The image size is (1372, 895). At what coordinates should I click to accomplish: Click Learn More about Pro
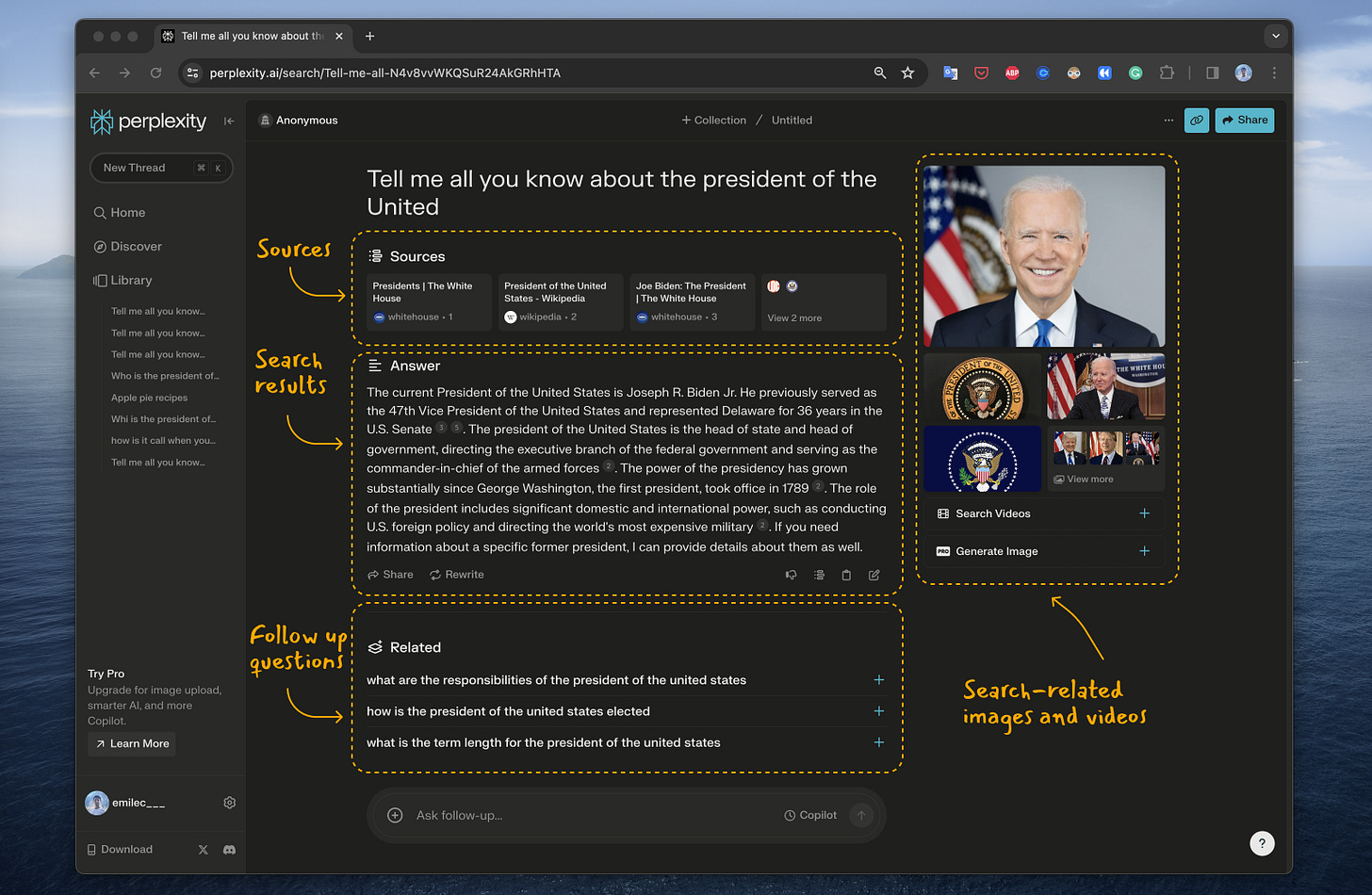point(132,744)
